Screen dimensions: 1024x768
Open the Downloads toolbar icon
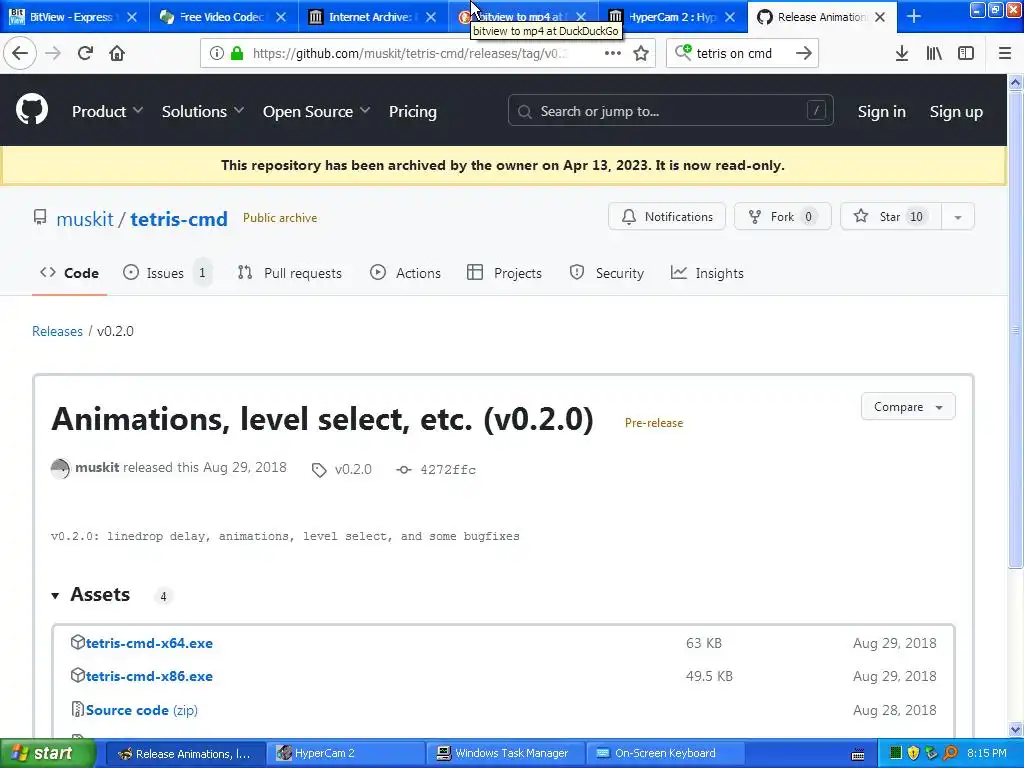[902, 54]
